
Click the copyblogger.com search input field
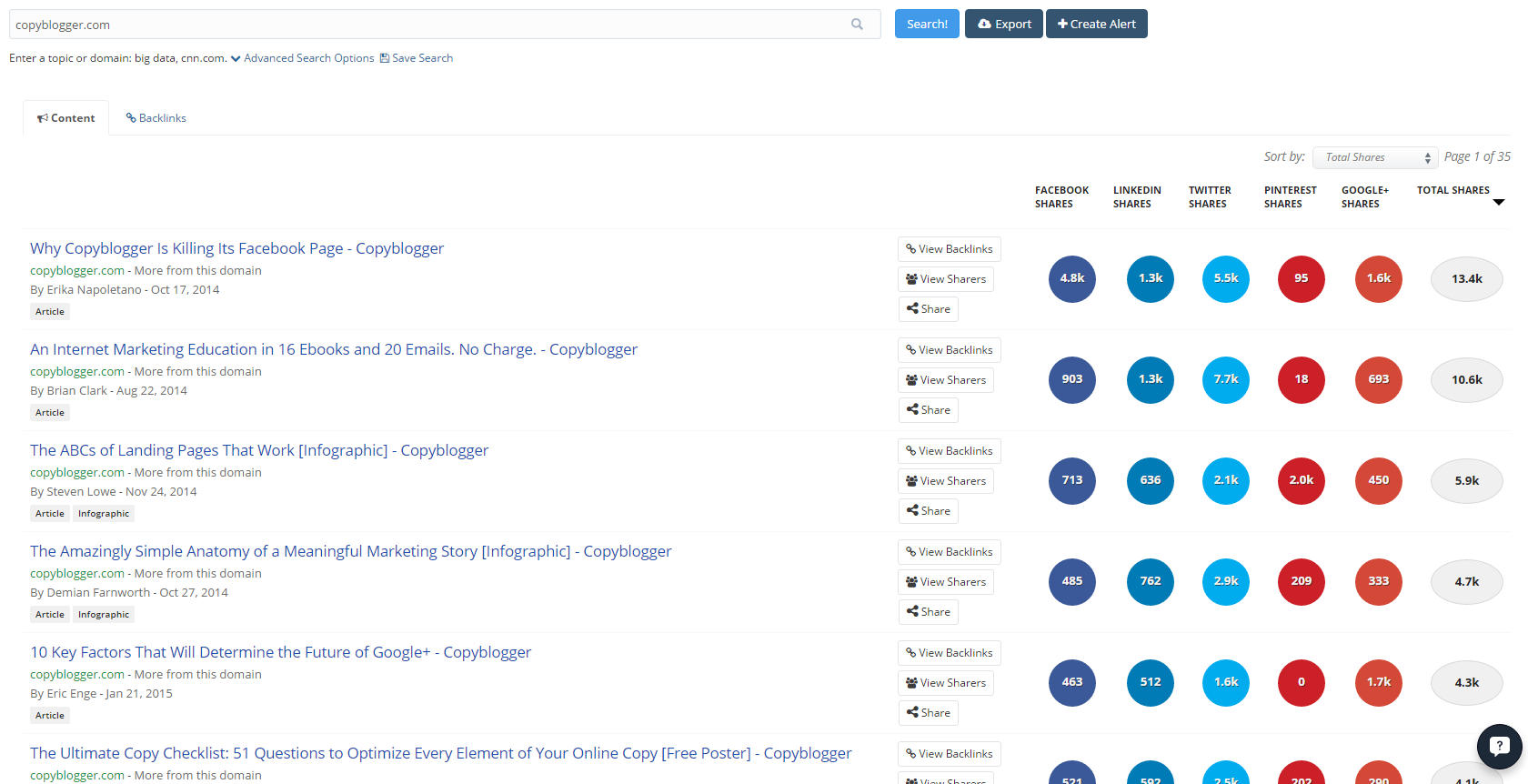[445, 25]
